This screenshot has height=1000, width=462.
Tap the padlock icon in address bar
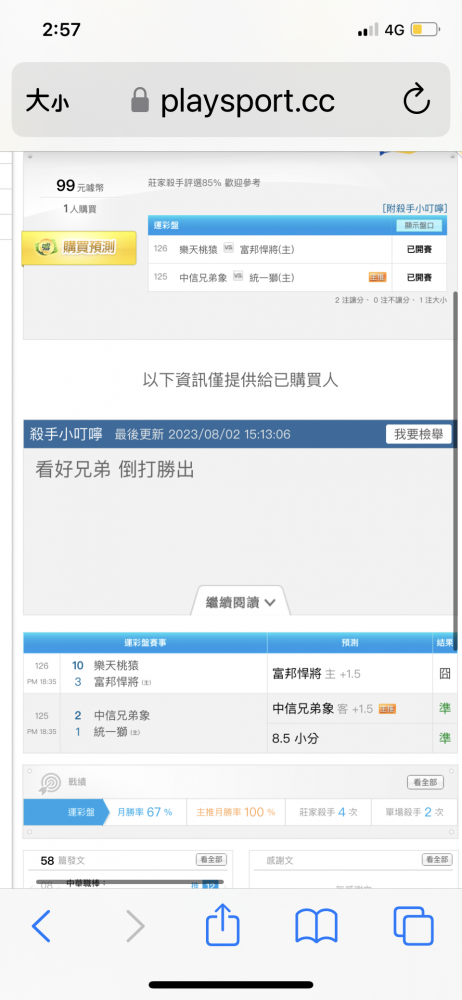[x=140, y=101]
